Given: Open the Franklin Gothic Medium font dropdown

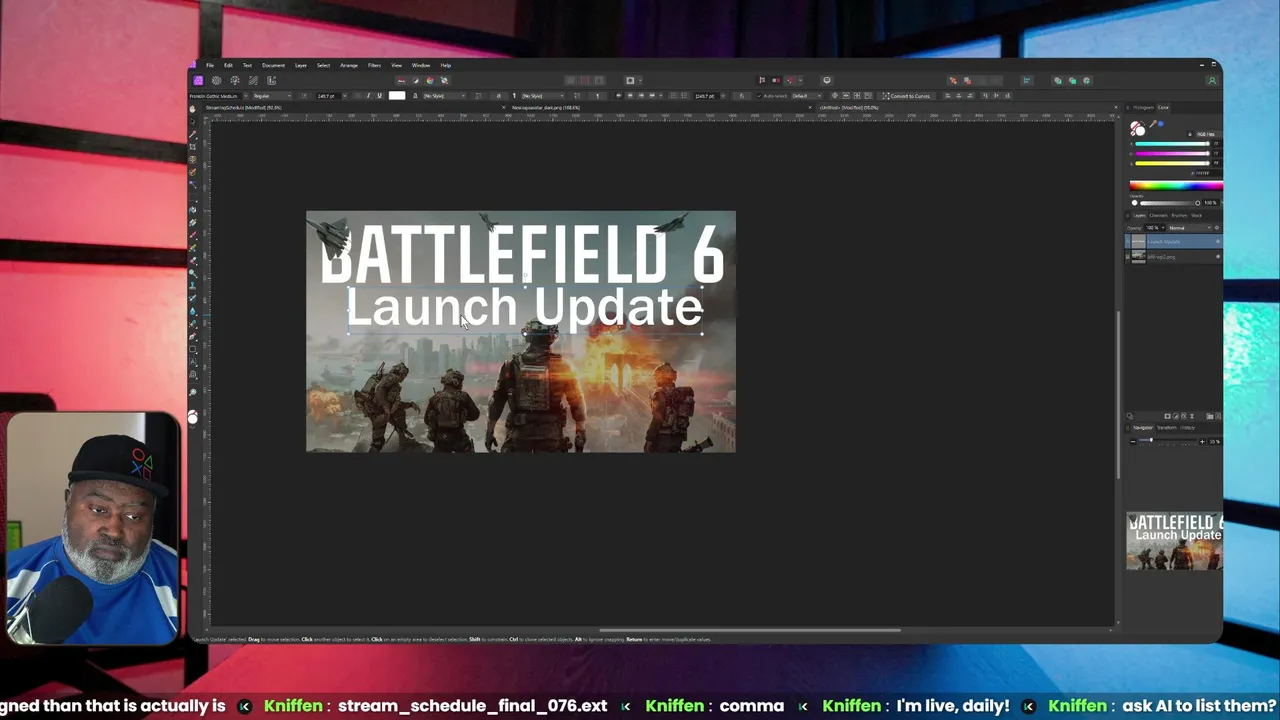Looking at the screenshot, I should 219,96.
